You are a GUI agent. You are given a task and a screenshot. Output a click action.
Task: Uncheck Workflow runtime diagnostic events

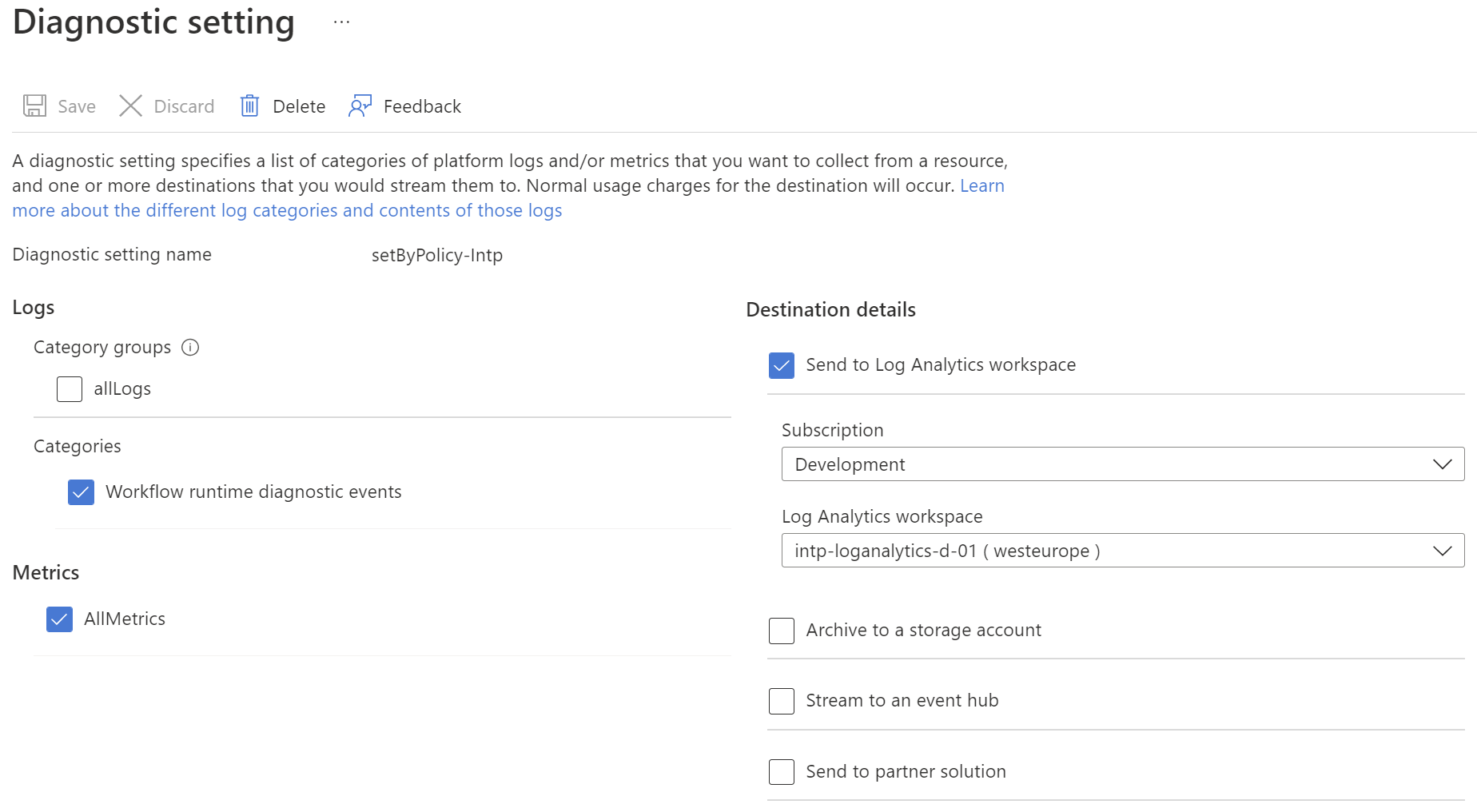[x=81, y=492]
